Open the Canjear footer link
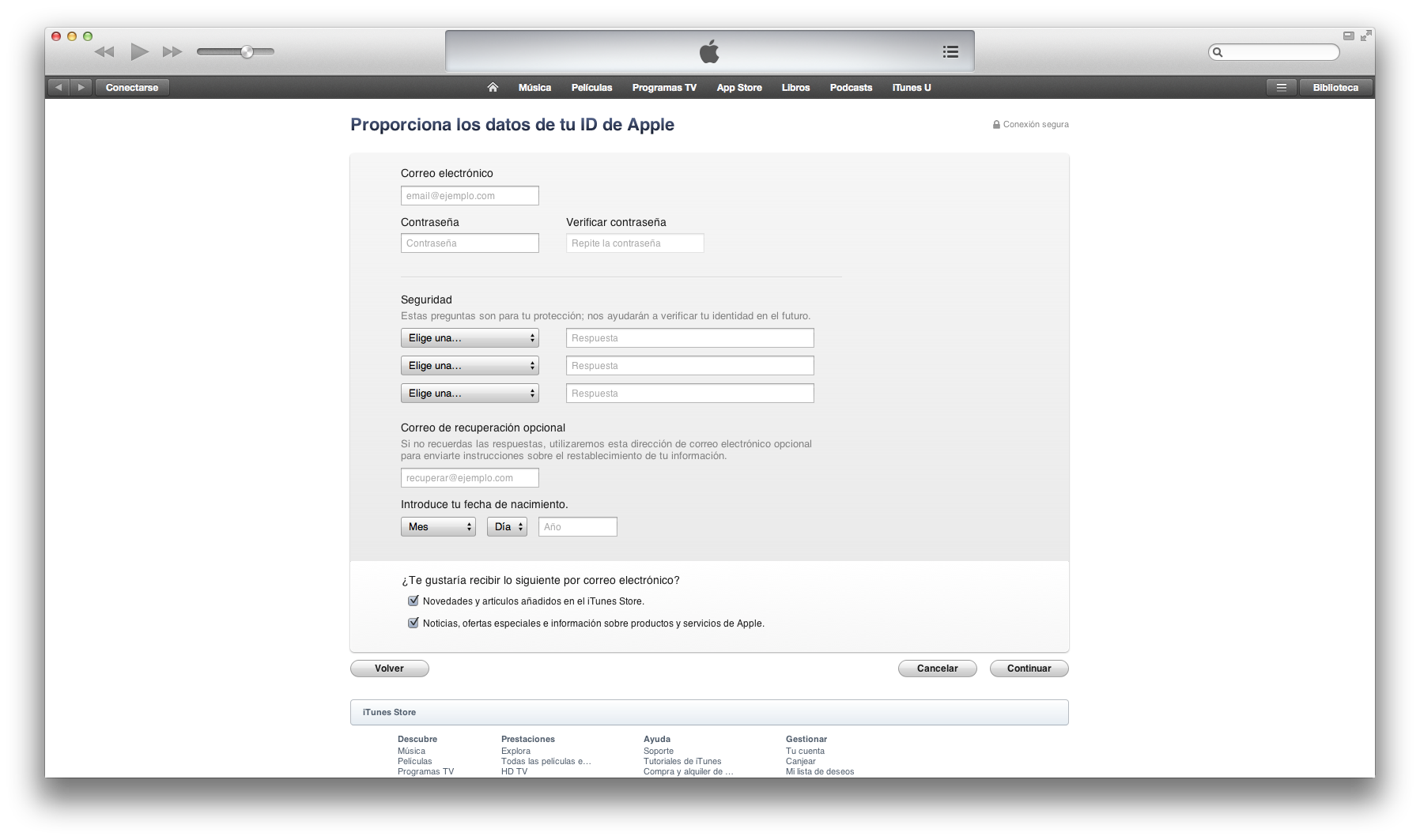The height and width of the screenshot is (840, 1420). coord(801,762)
